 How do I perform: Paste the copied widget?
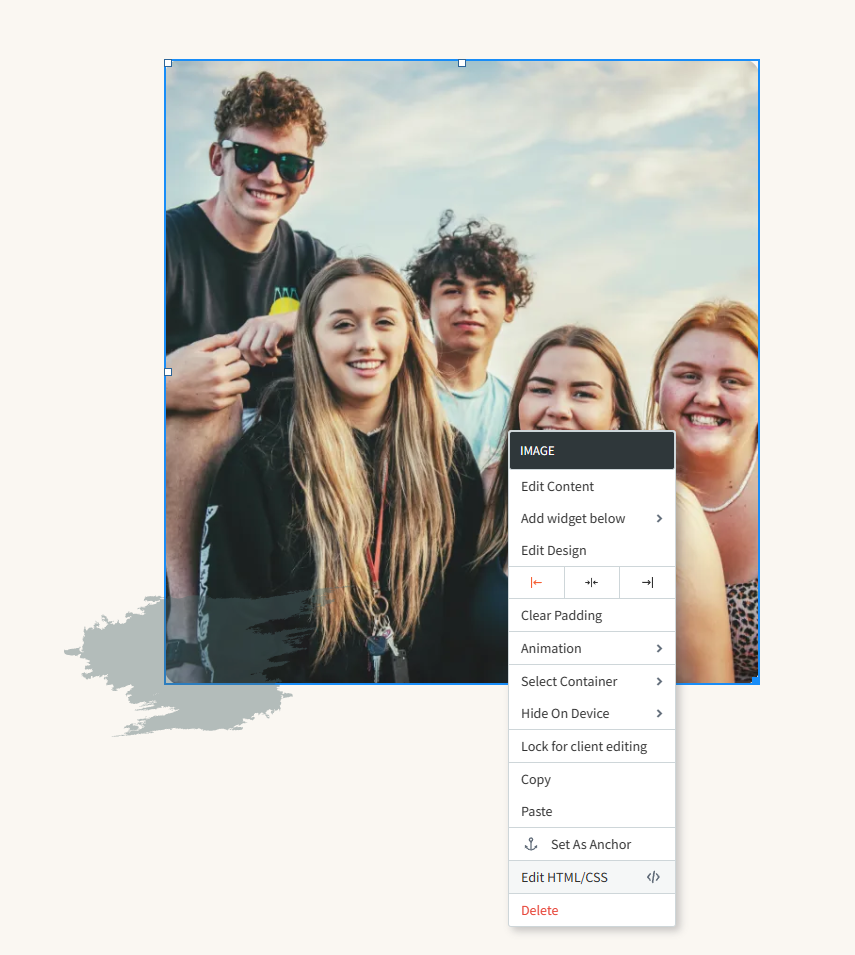point(536,811)
